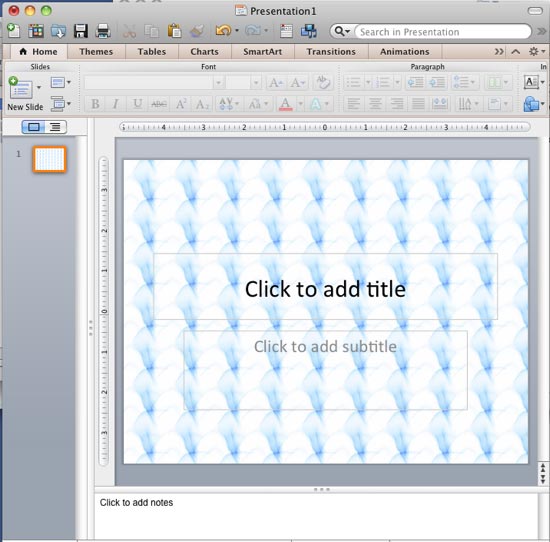The image size is (550, 542).
Task: Click the Open file folder icon
Action: pos(58,31)
